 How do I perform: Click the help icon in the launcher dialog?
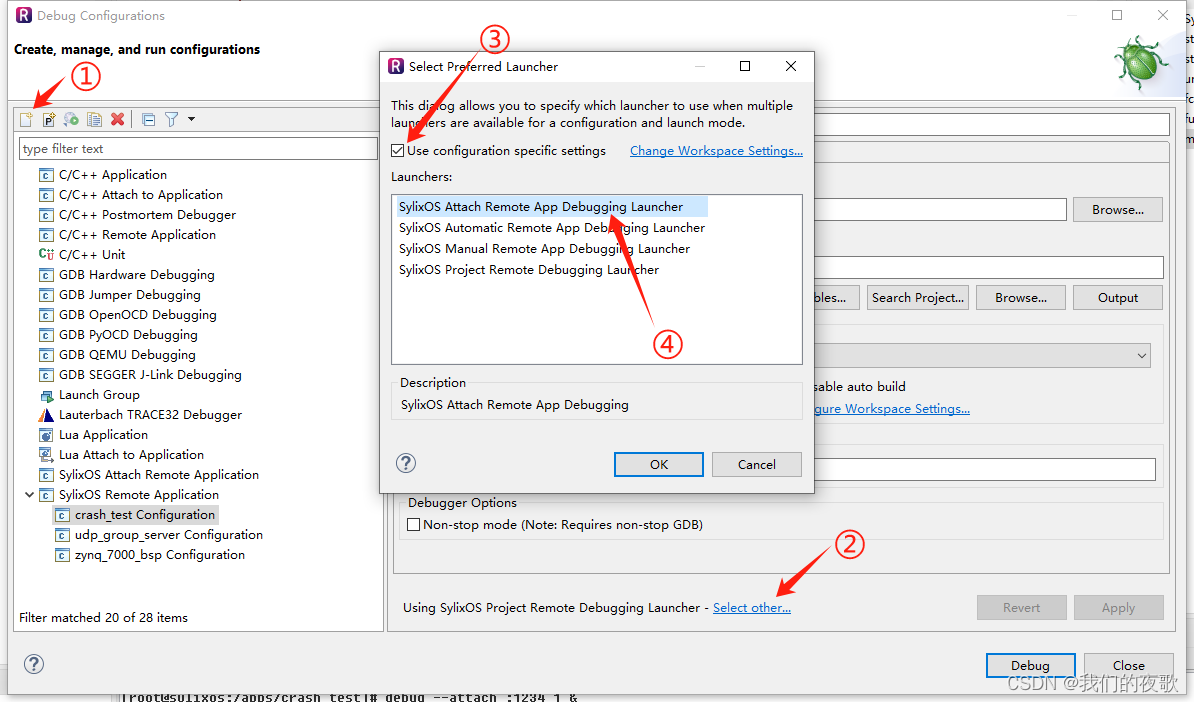405,463
